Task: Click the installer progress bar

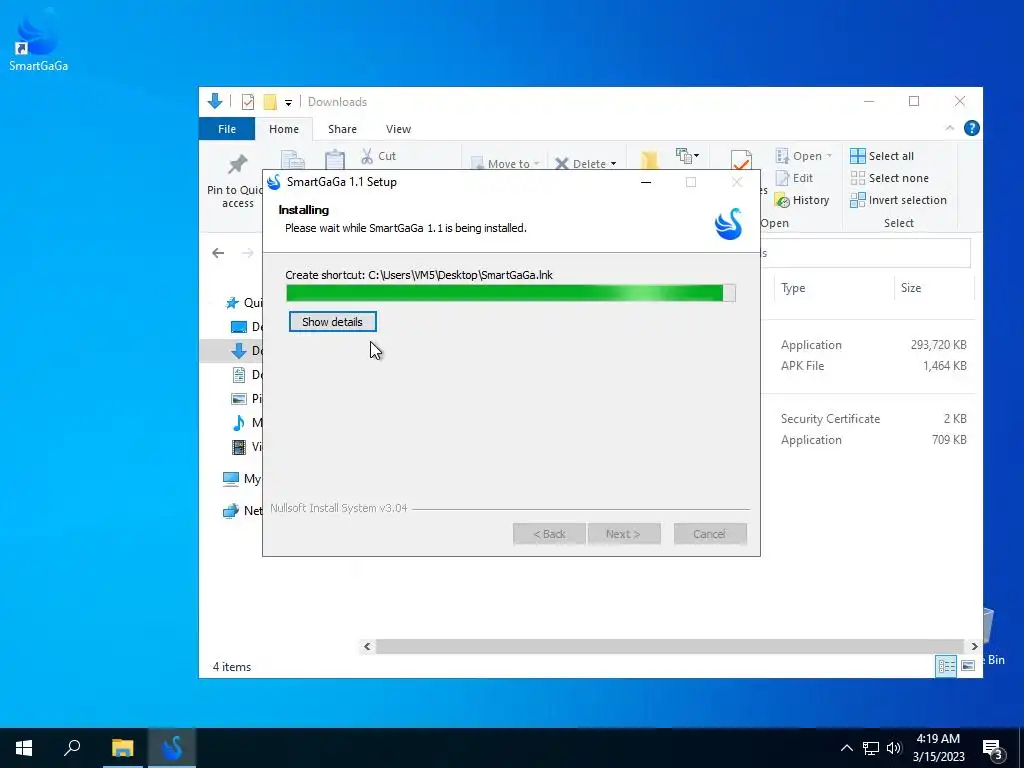Action: pyautogui.click(x=511, y=293)
